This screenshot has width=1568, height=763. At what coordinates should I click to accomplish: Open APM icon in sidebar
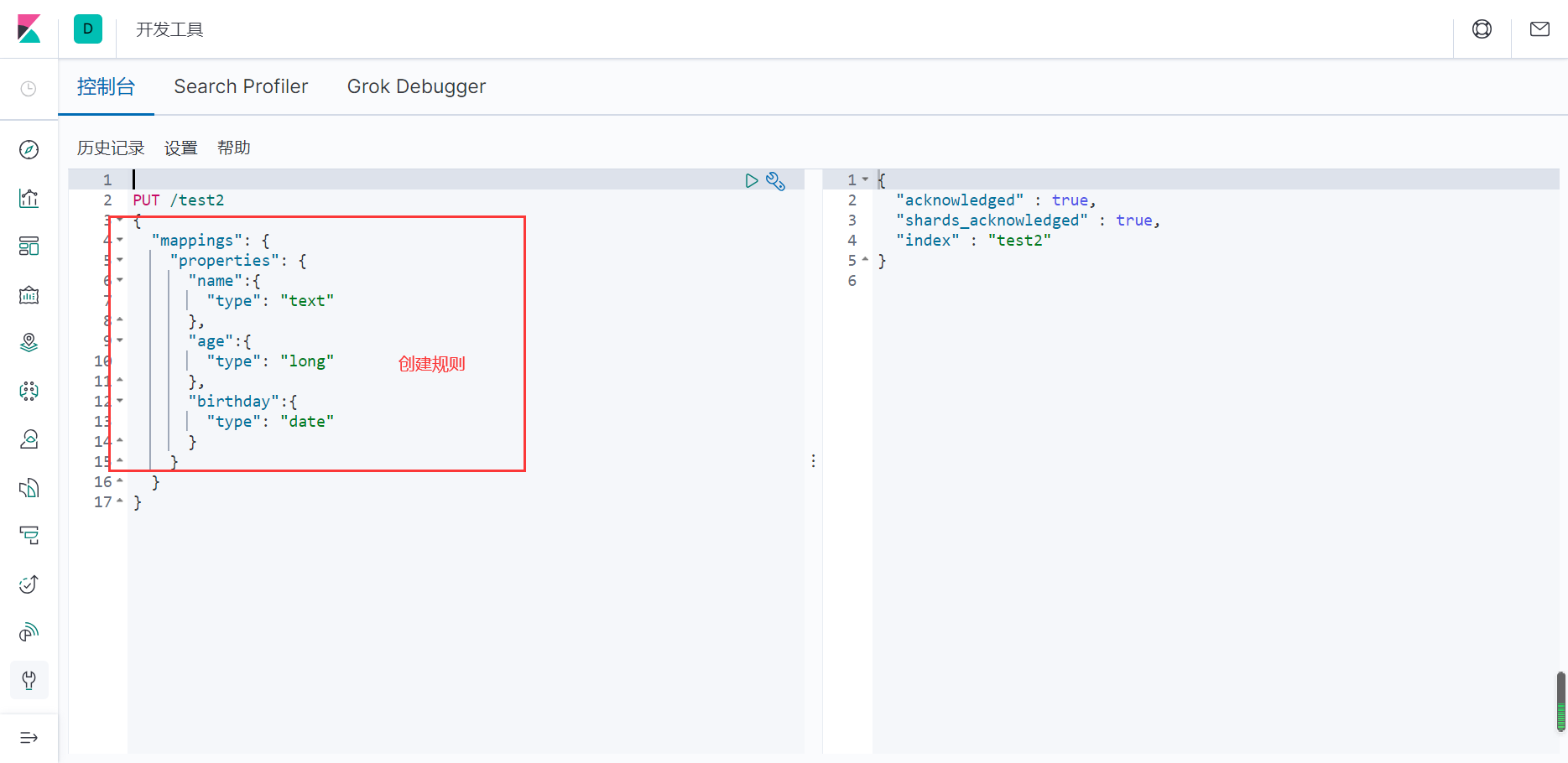click(29, 535)
